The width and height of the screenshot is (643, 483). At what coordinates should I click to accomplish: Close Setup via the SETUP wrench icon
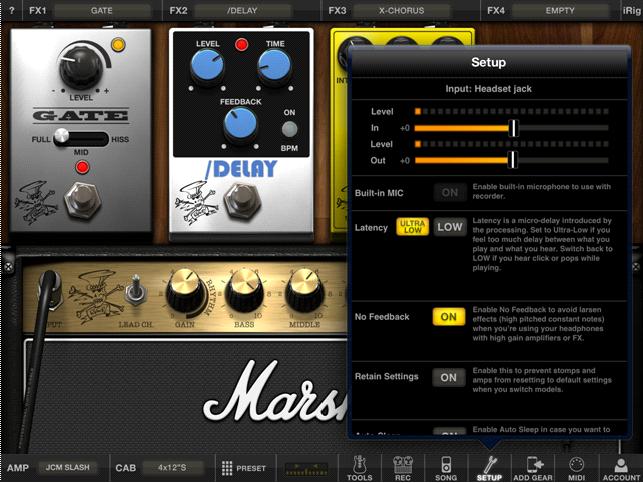pyautogui.click(x=489, y=468)
